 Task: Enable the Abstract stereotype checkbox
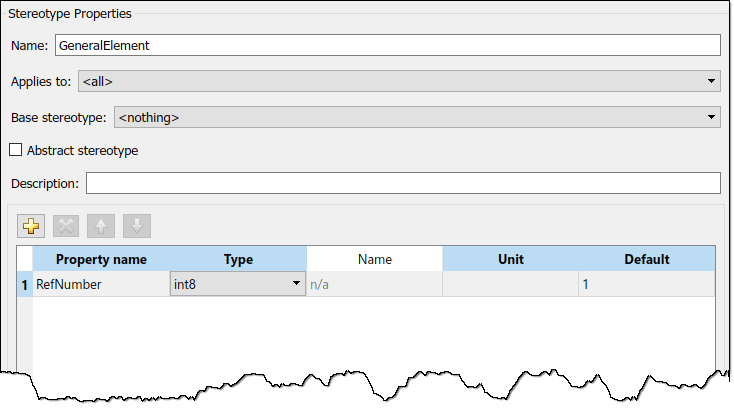click(15, 150)
